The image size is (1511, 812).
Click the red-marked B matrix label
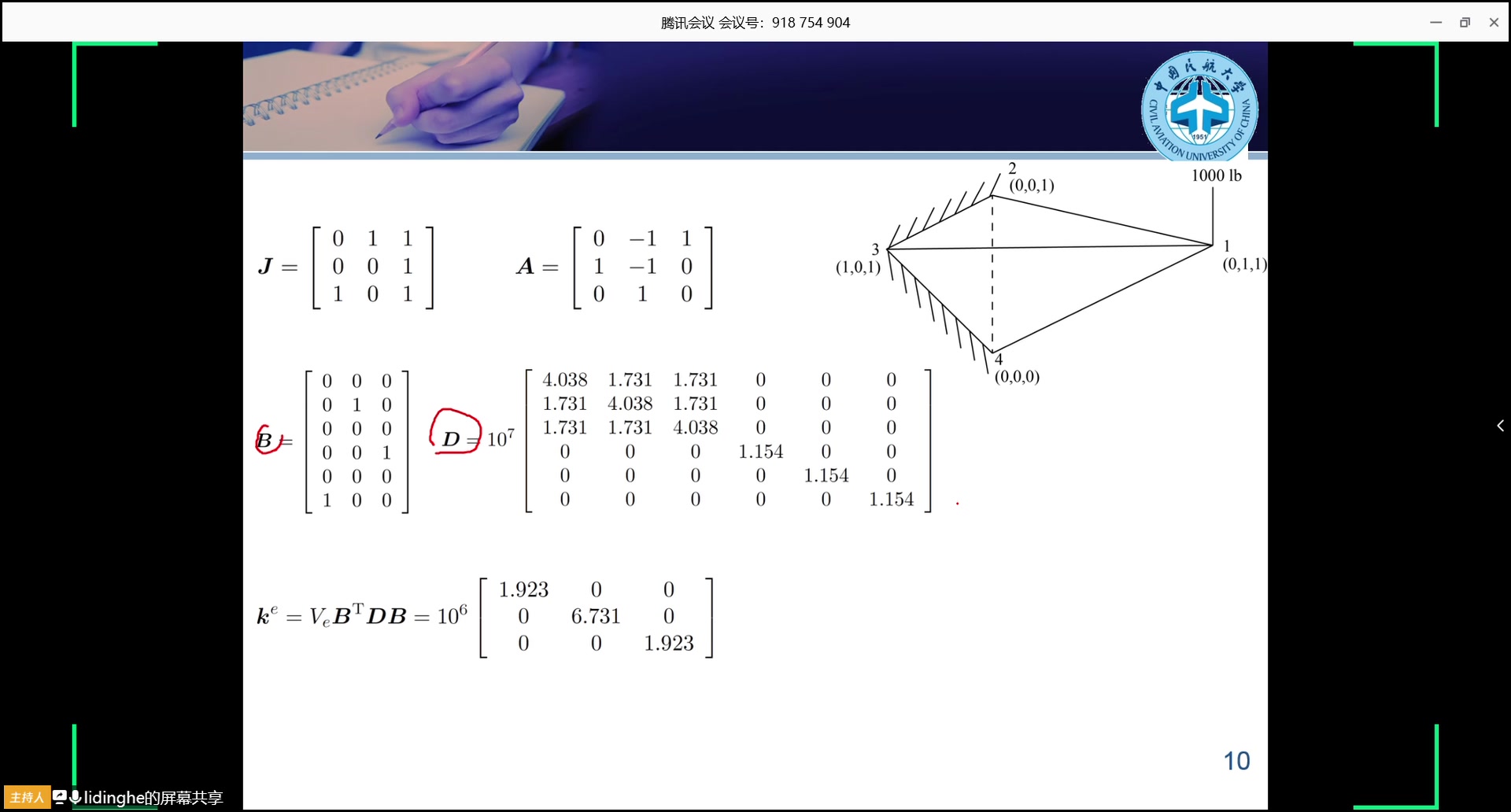(x=264, y=441)
